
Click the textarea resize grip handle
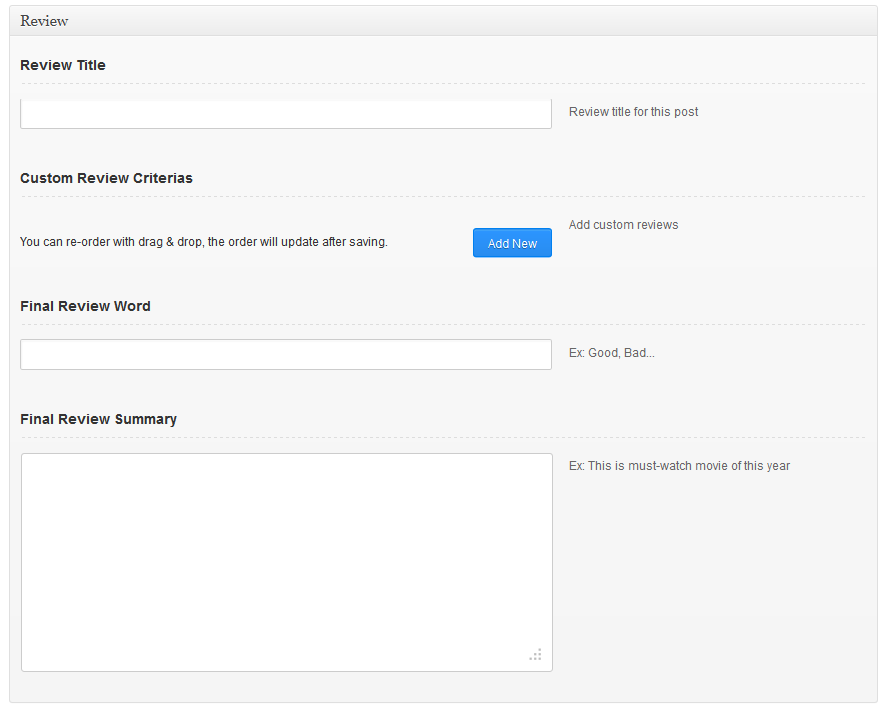pos(536,655)
